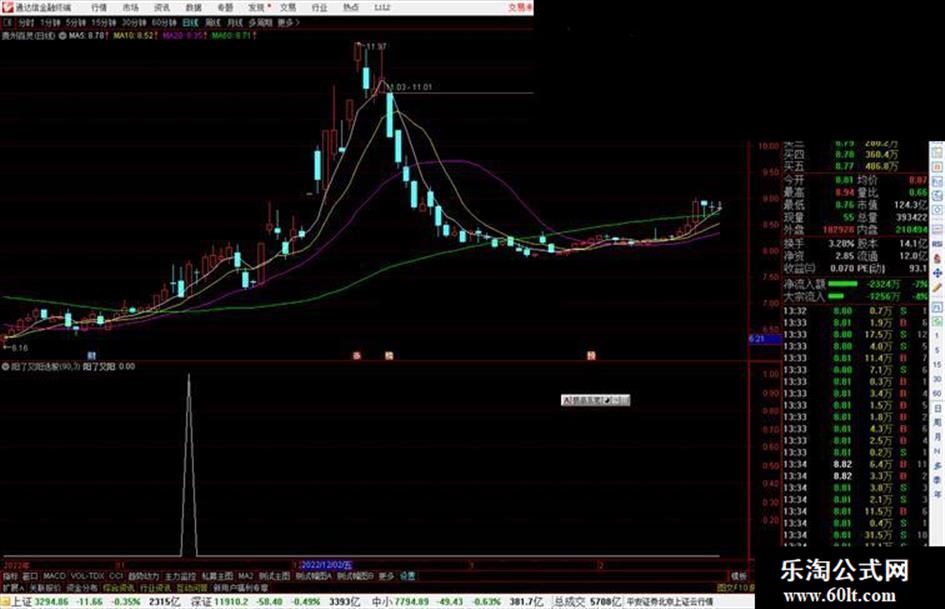Screen dimensions: 945x609
Task: Select the 周 weekly shortcut in right sidebar
Action: tap(937, 423)
